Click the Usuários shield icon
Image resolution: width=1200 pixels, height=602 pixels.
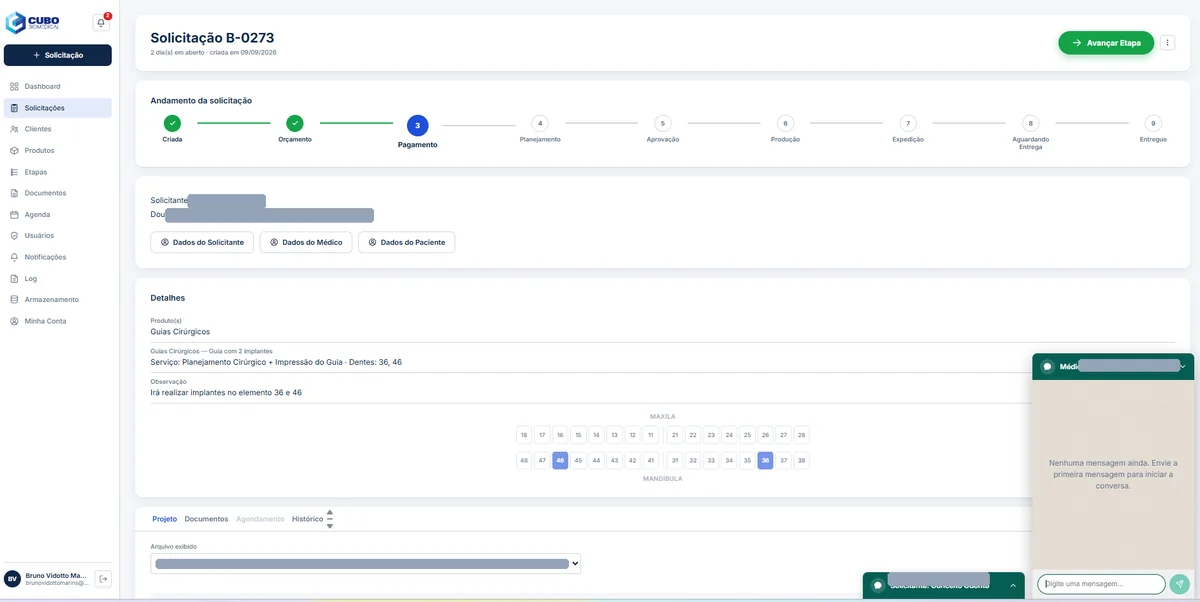click(14, 236)
